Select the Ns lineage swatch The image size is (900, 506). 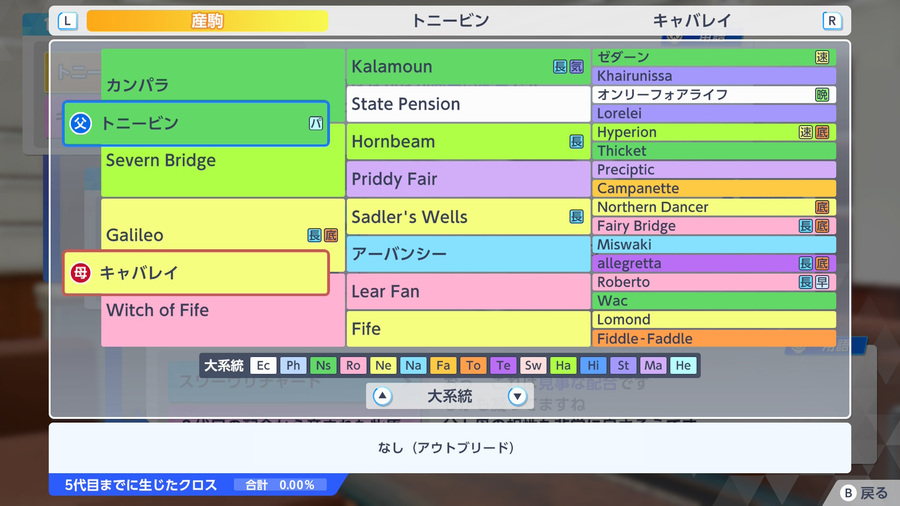(x=323, y=365)
